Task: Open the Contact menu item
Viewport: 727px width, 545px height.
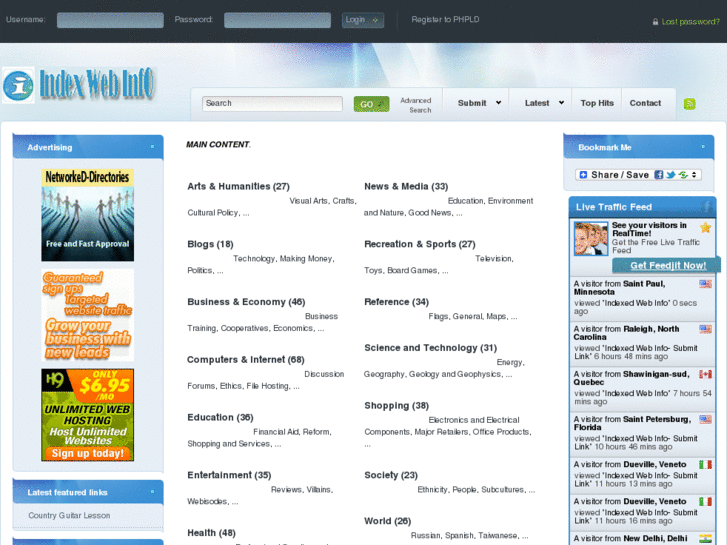Action: pyautogui.click(x=645, y=103)
